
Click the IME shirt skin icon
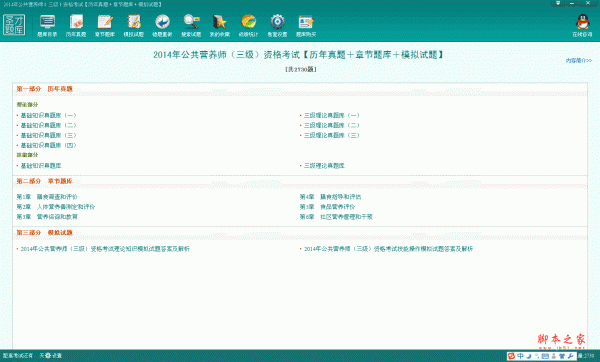pos(562,356)
